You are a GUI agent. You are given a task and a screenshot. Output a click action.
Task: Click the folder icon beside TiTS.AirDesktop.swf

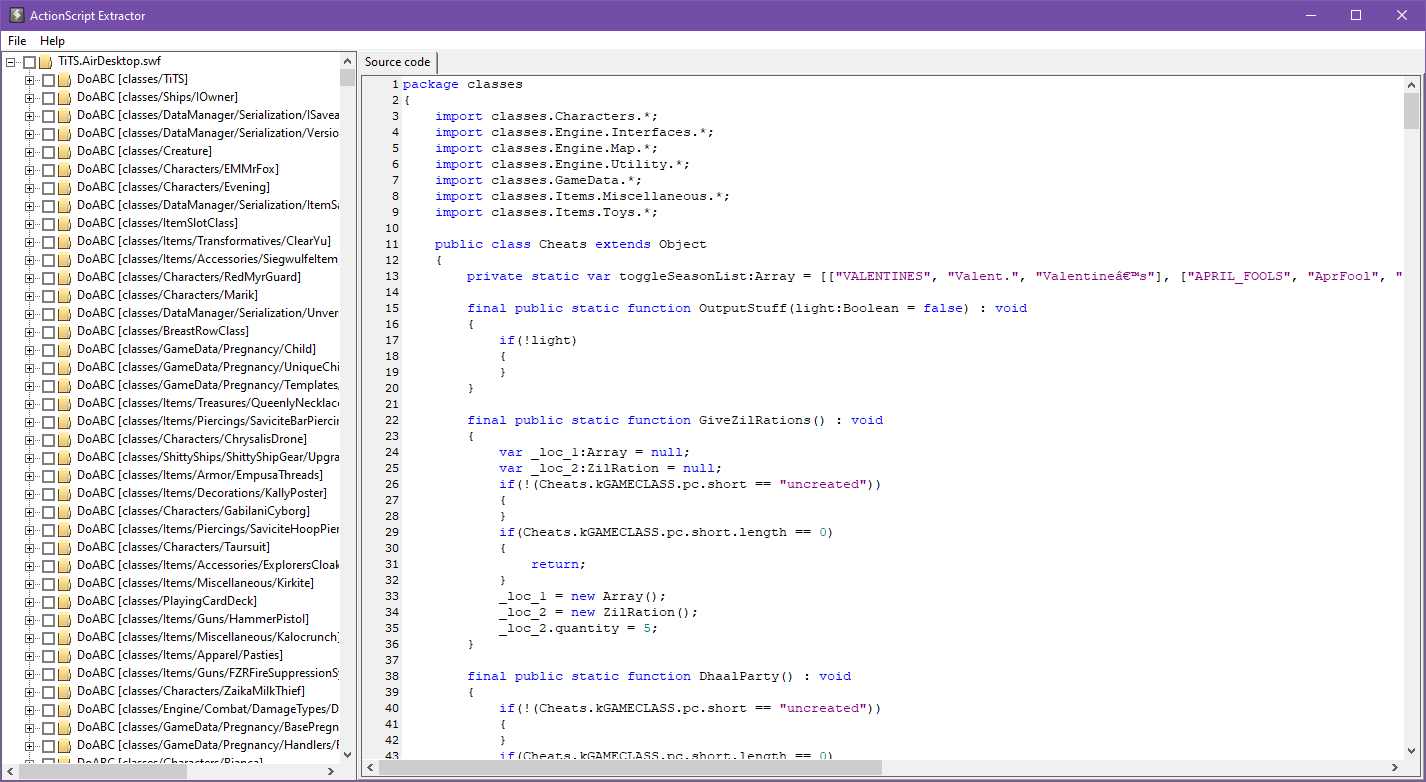[x=46, y=61]
